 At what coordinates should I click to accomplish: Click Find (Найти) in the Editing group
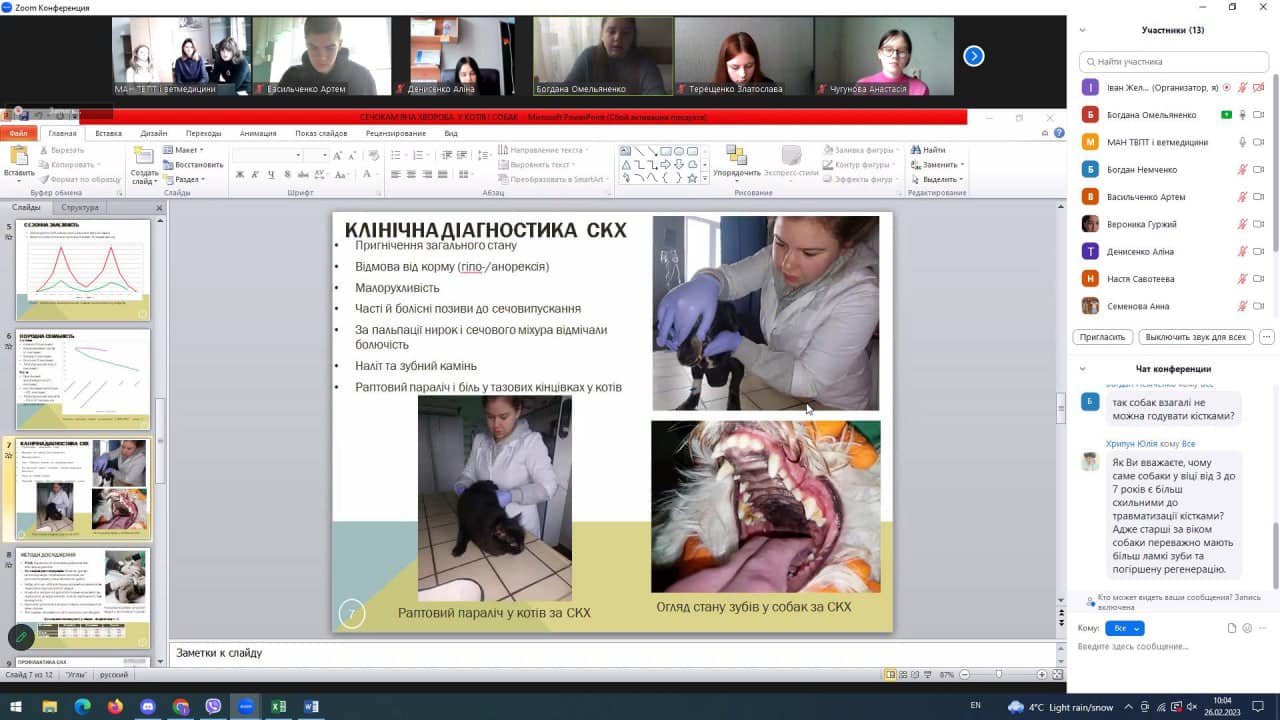(927, 150)
